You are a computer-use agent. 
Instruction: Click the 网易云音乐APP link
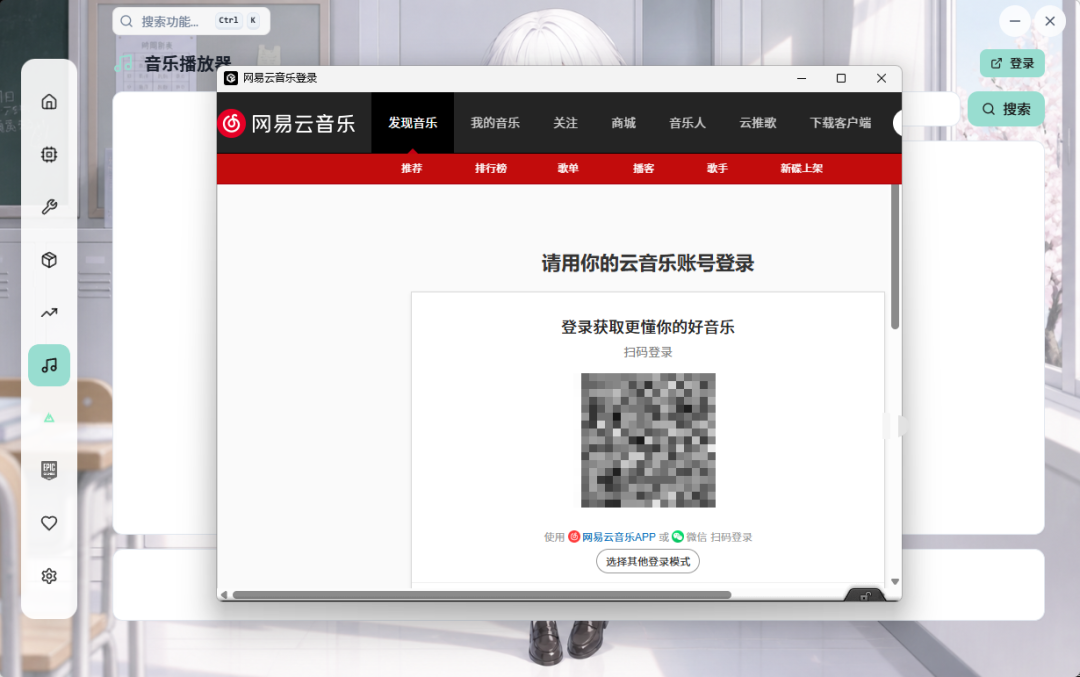(x=619, y=537)
